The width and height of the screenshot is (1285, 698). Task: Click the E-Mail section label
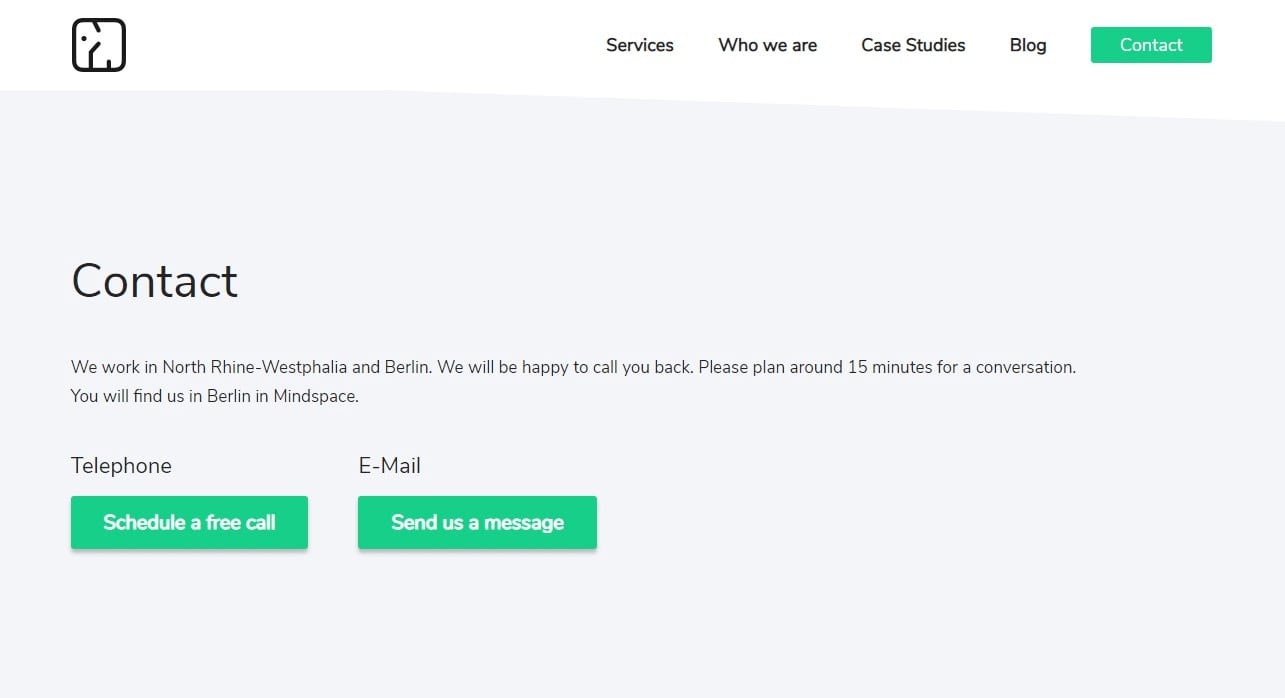point(389,466)
